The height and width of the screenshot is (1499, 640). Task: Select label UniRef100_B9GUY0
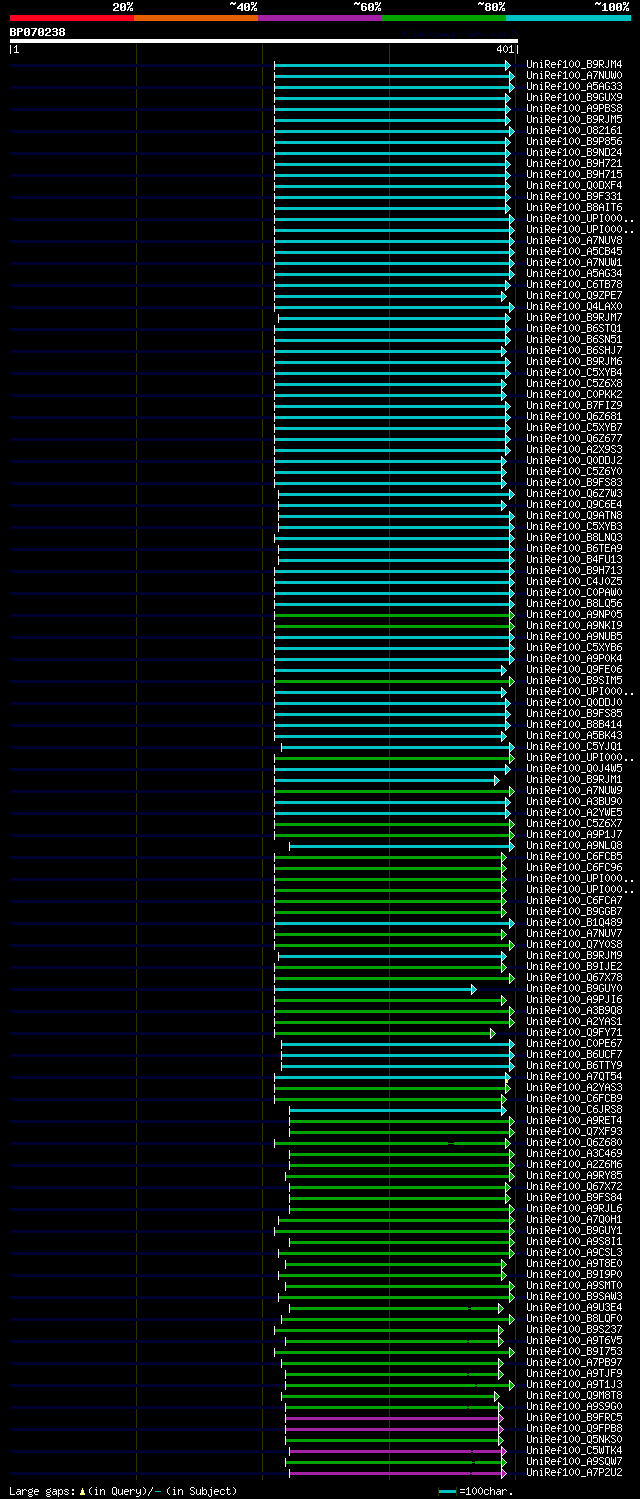pyautogui.click(x=575, y=989)
